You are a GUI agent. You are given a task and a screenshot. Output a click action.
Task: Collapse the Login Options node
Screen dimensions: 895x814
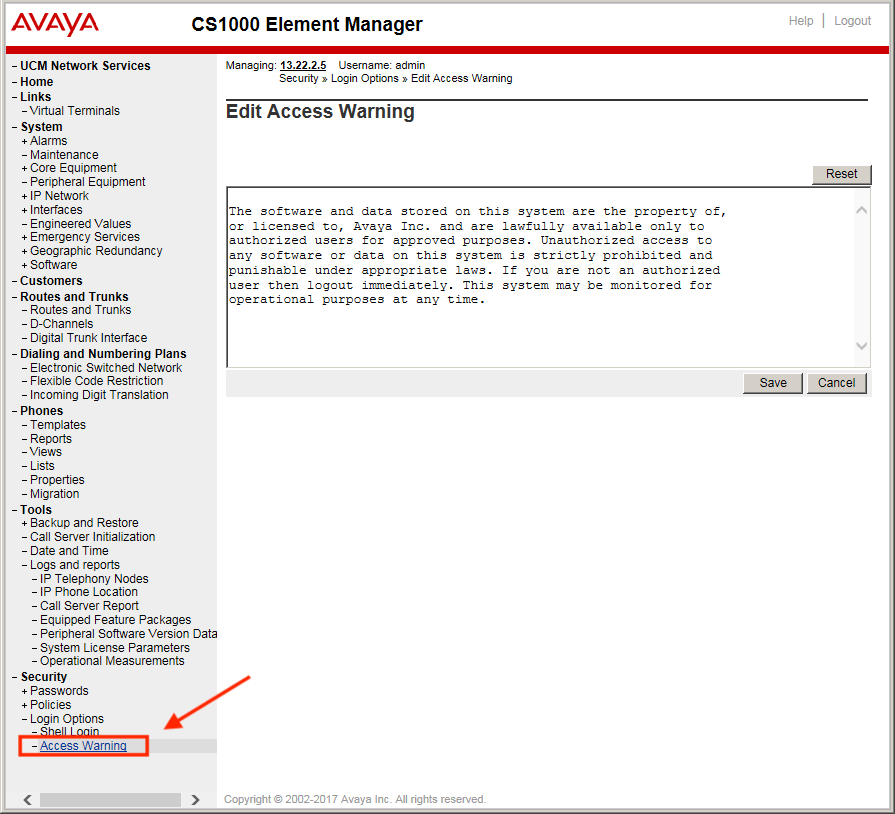tap(24, 719)
